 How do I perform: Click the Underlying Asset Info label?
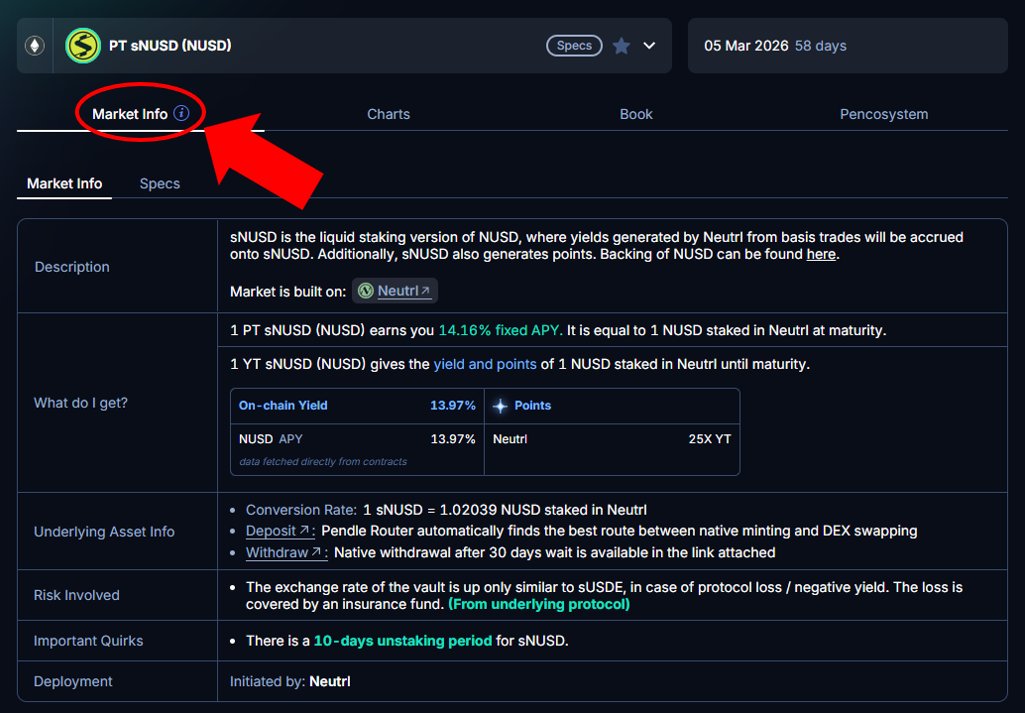(x=104, y=531)
